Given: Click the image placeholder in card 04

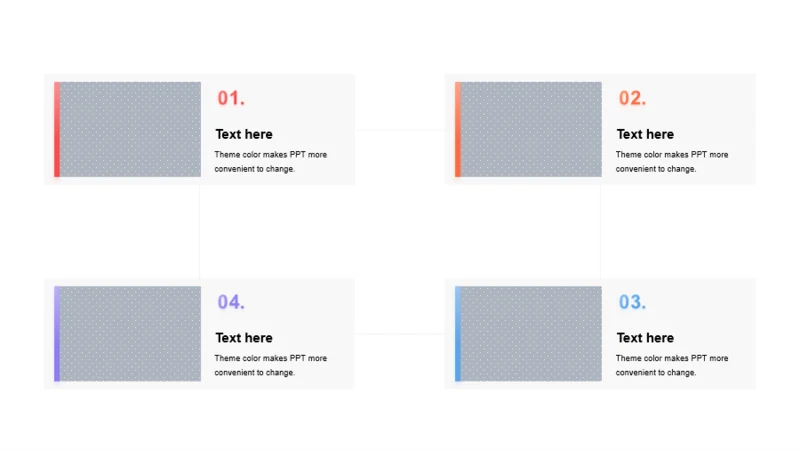Looking at the screenshot, I should pyautogui.click(x=131, y=334).
